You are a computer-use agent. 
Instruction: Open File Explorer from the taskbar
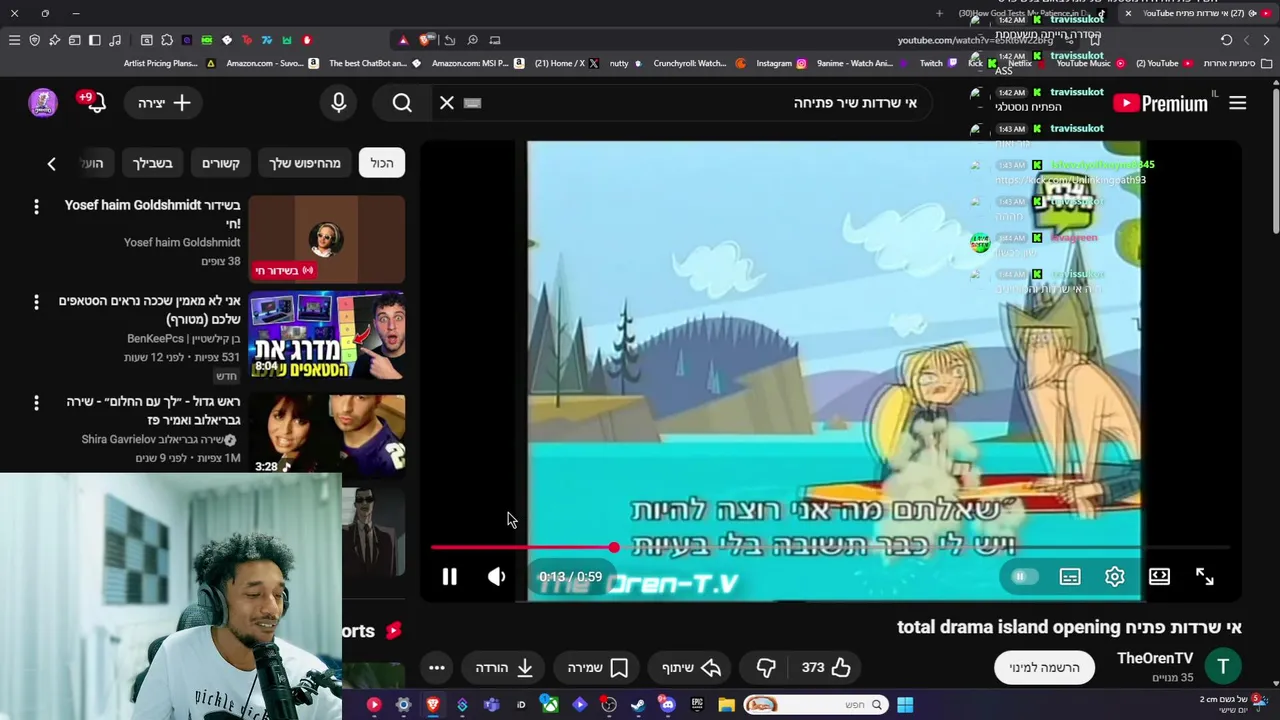[x=726, y=705]
